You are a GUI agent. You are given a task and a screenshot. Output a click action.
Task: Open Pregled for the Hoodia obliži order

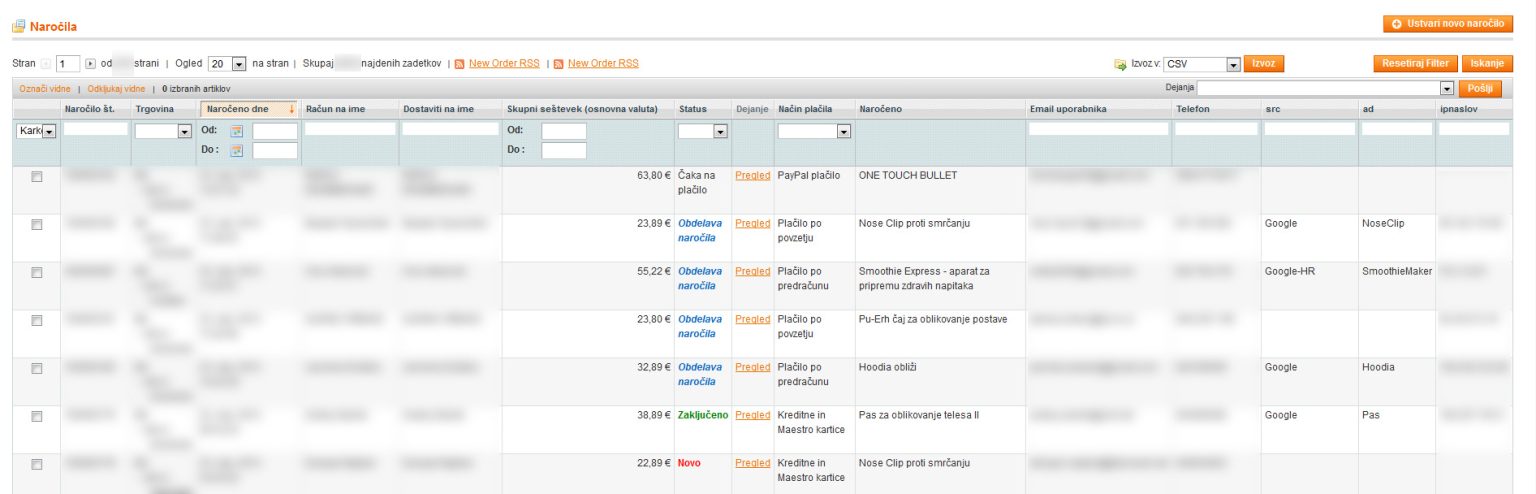752,367
